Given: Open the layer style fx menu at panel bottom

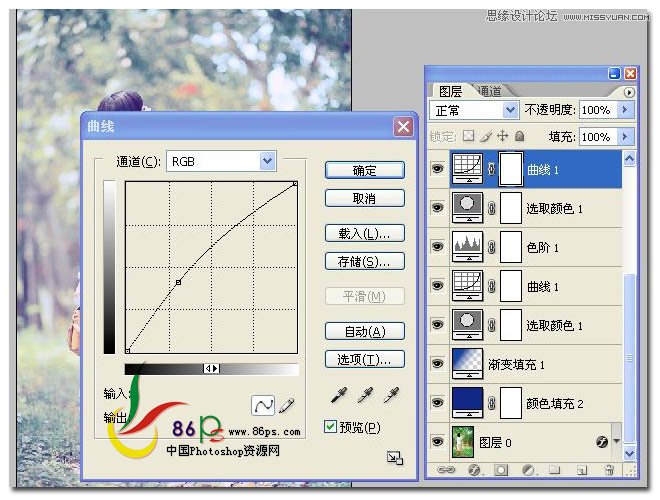Looking at the screenshot, I should tap(474, 470).
